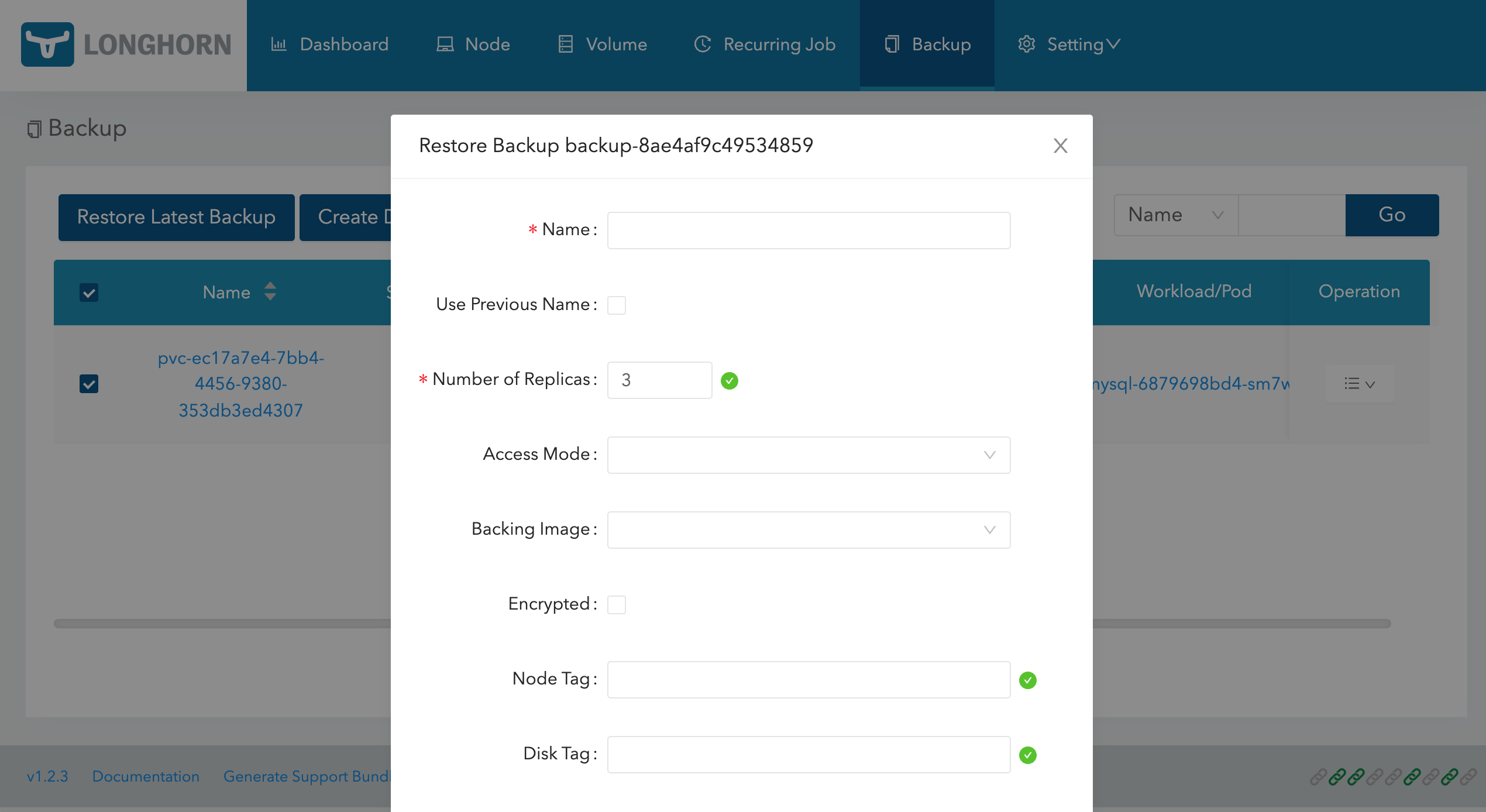Click the green check icon beside Number of Replicas
The height and width of the screenshot is (812, 1486).
pyautogui.click(x=729, y=381)
